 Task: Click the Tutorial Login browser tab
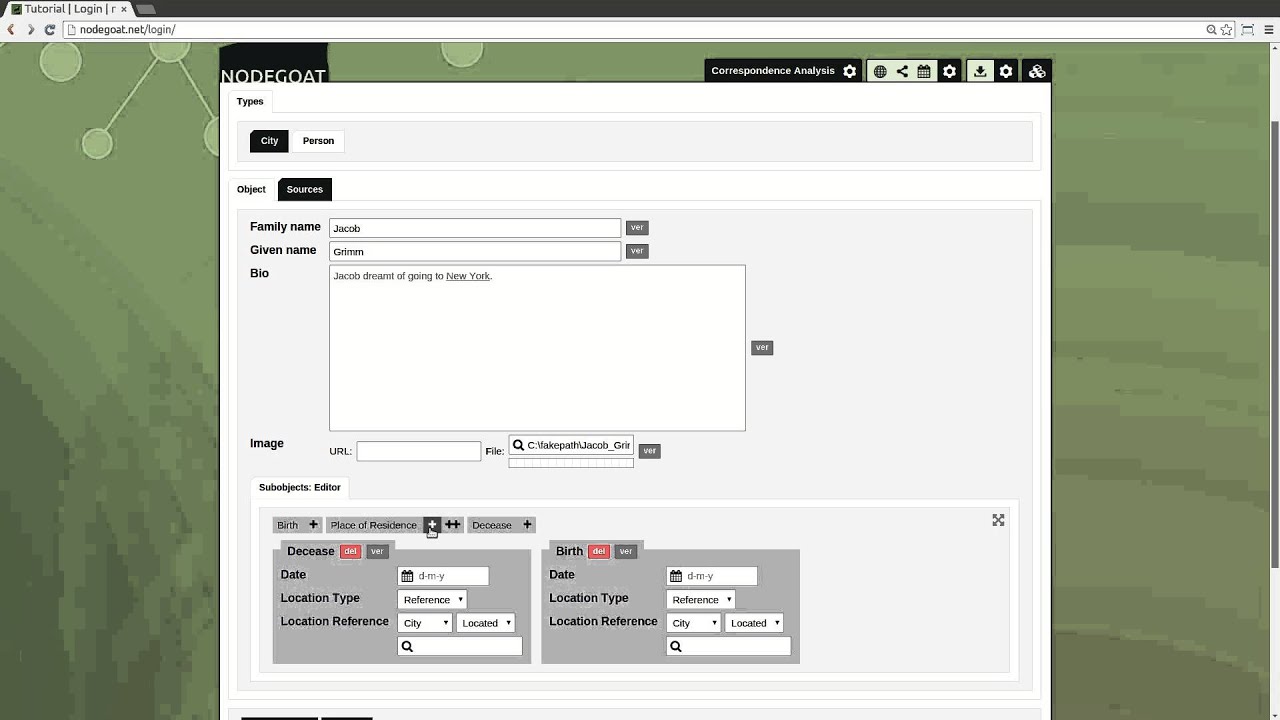[x=69, y=9]
